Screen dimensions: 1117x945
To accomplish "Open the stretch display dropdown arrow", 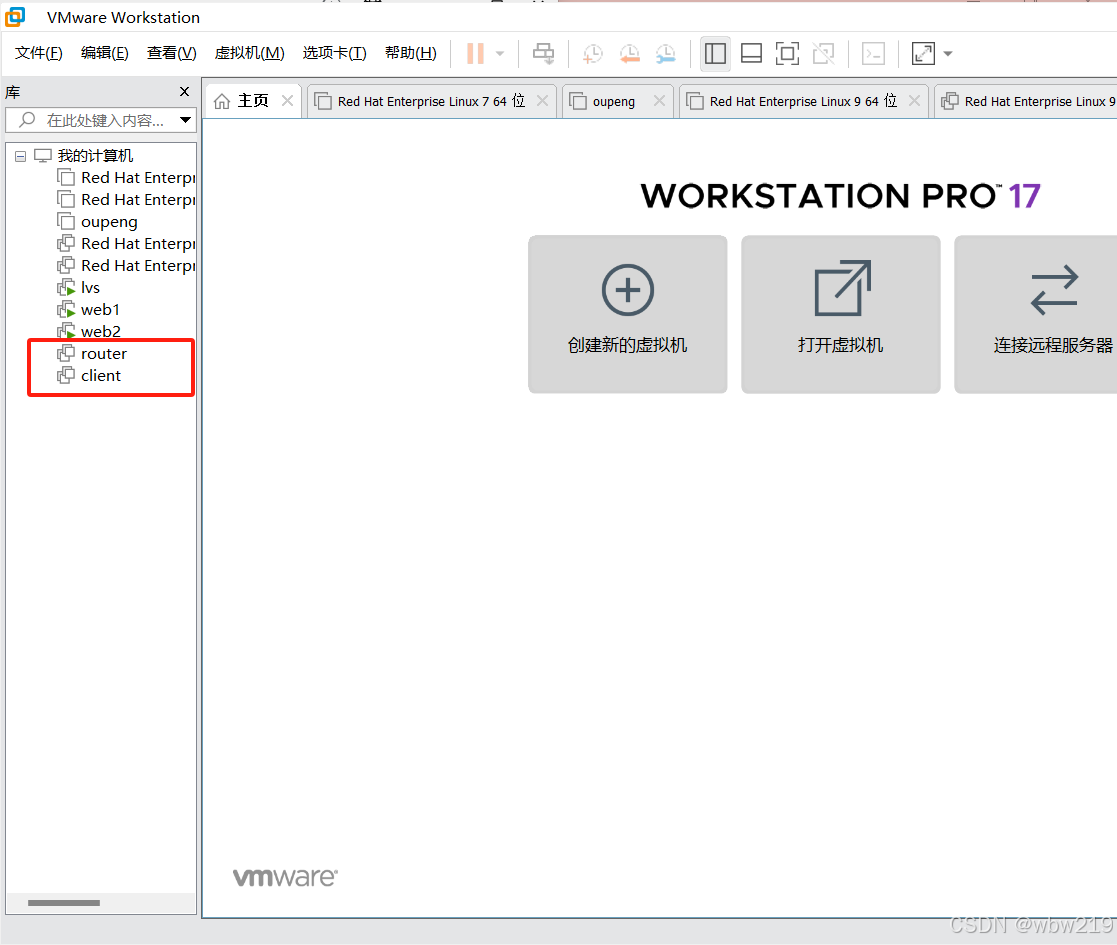I will (948, 53).
